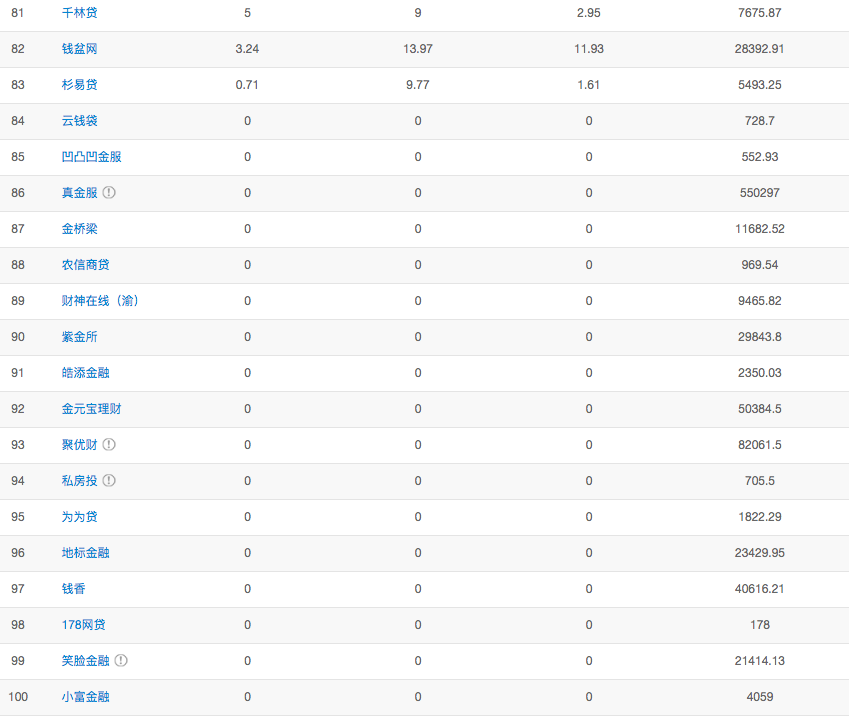Open the 为为贷 platform link
Viewport: 849px width, 720px height.
(x=80, y=516)
